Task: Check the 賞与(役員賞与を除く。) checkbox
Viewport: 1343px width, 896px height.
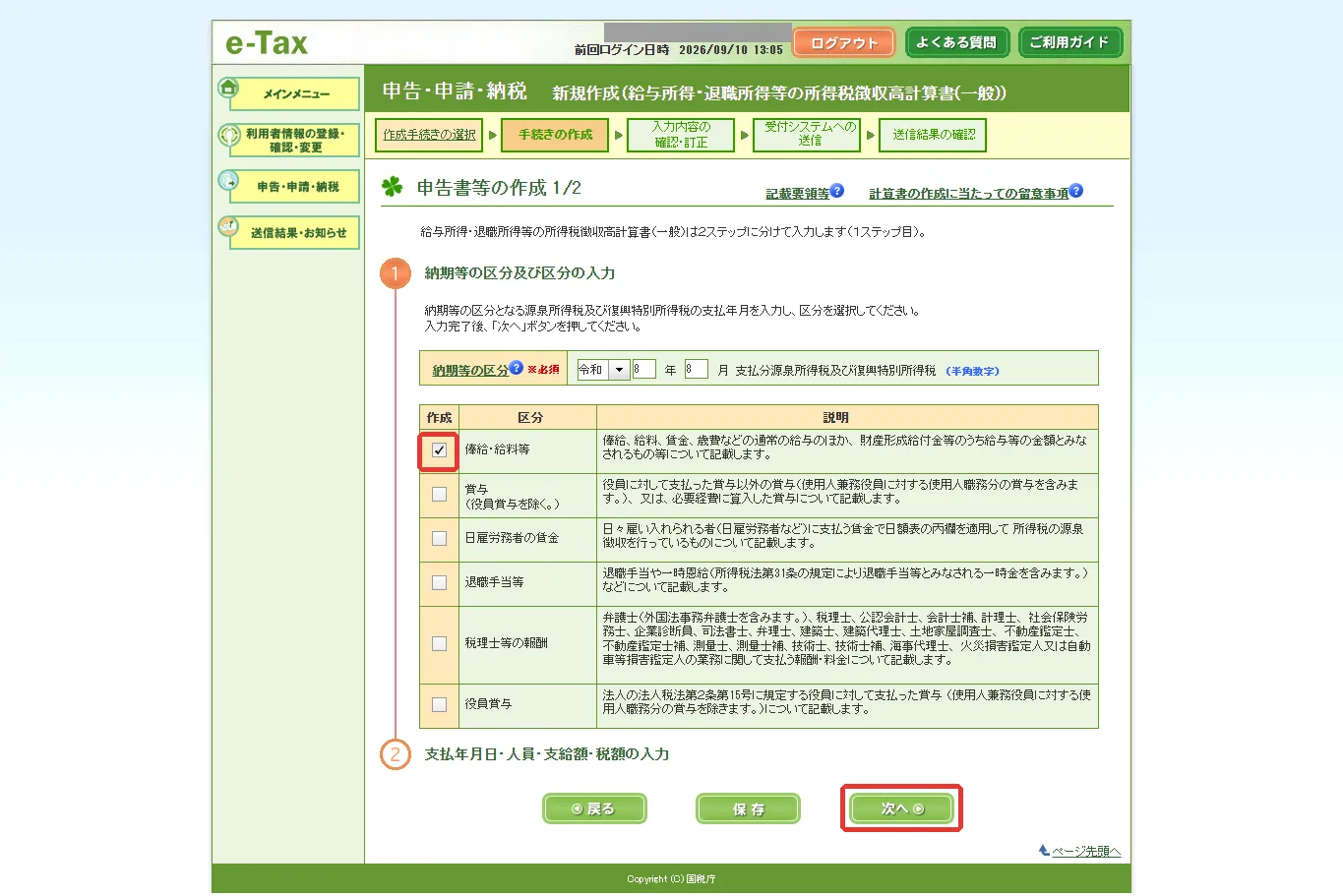Action: click(x=439, y=495)
